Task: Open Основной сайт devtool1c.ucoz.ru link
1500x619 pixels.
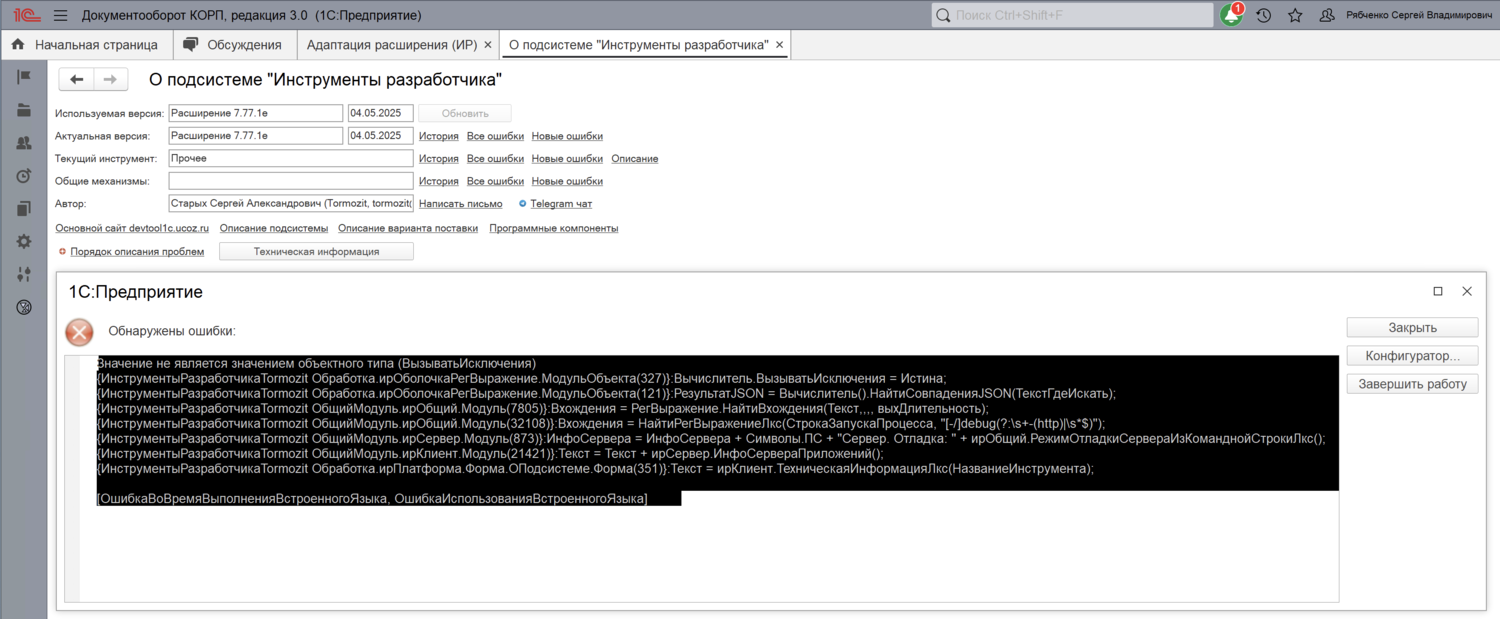Action: coord(132,228)
